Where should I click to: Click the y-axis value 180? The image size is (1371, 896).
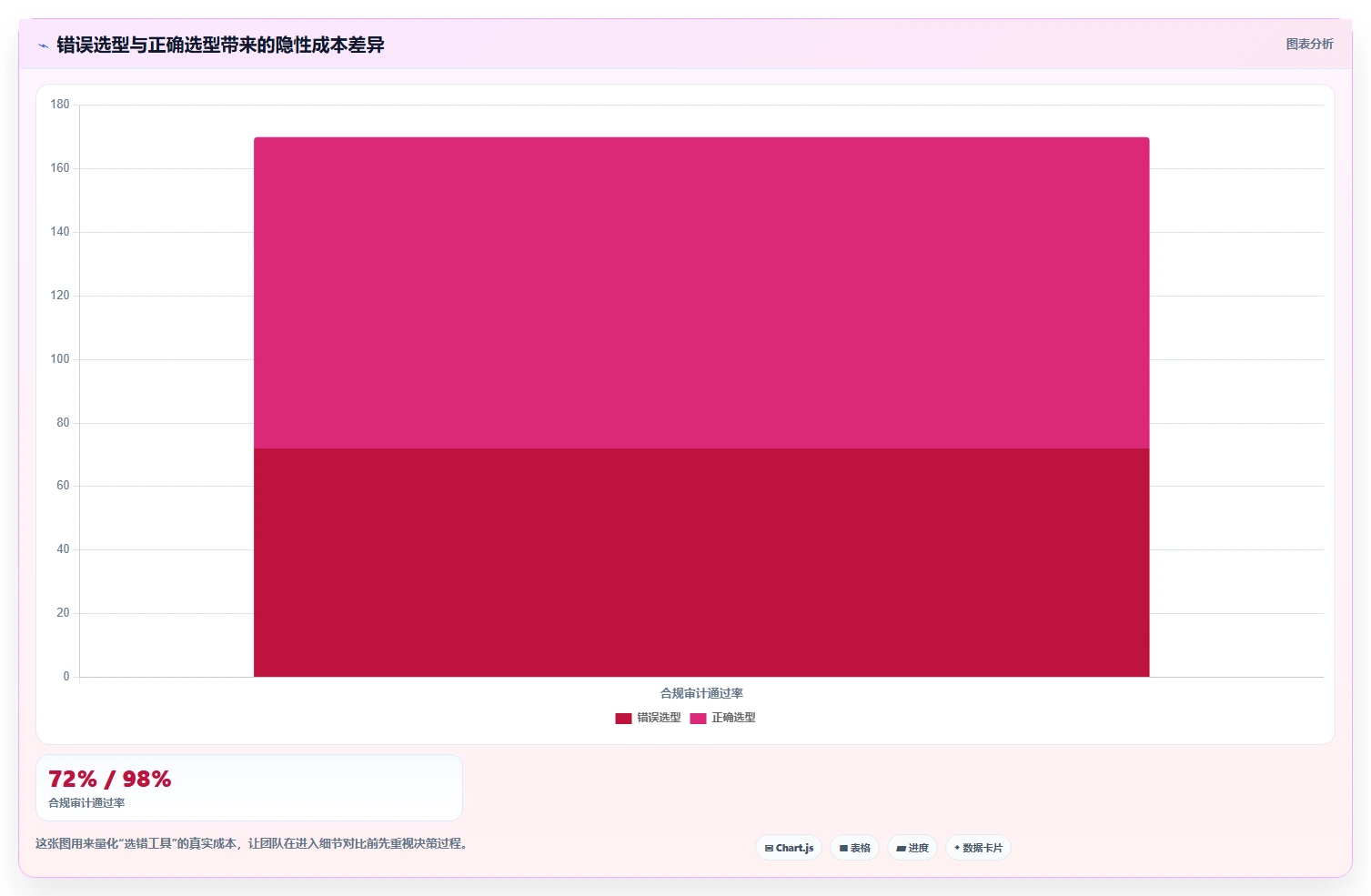click(x=60, y=105)
